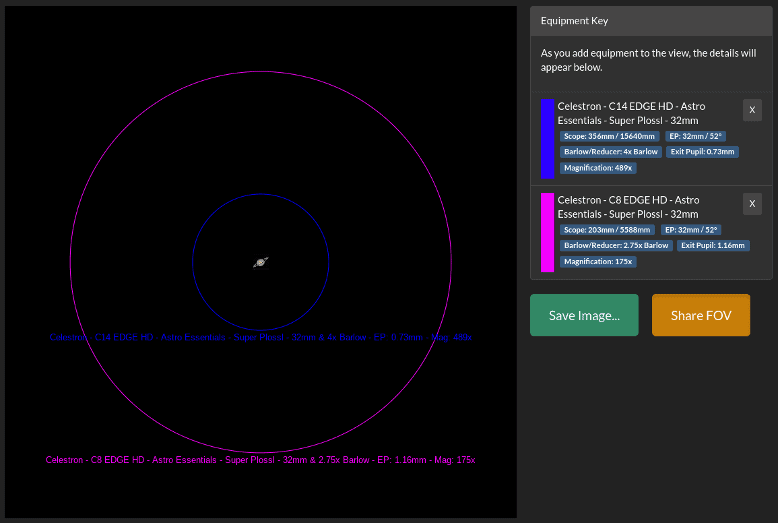Click the 'Magnification: 175x' tag
The image size is (778, 523).
click(598, 262)
